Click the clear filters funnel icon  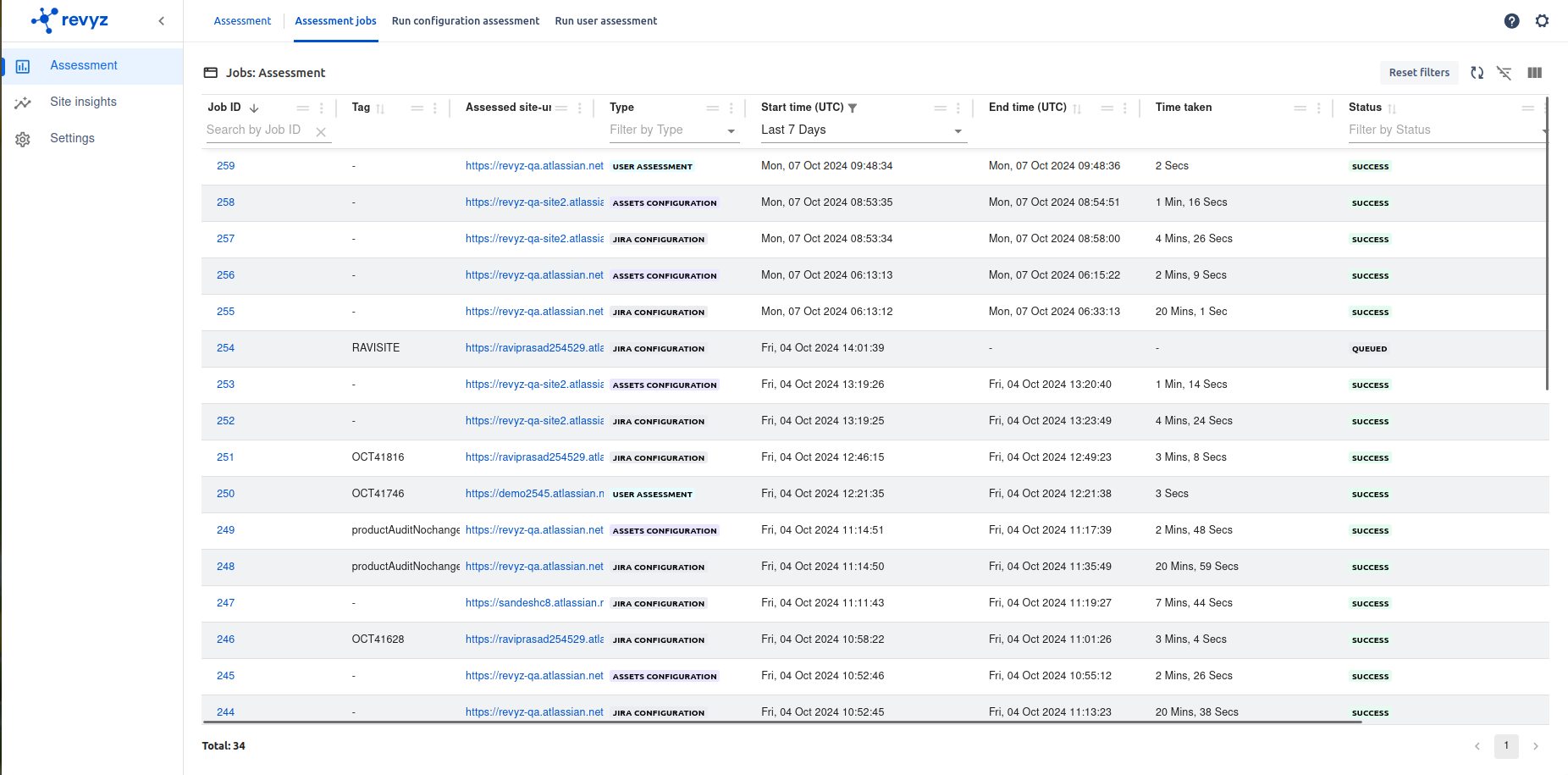click(x=1504, y=73)
